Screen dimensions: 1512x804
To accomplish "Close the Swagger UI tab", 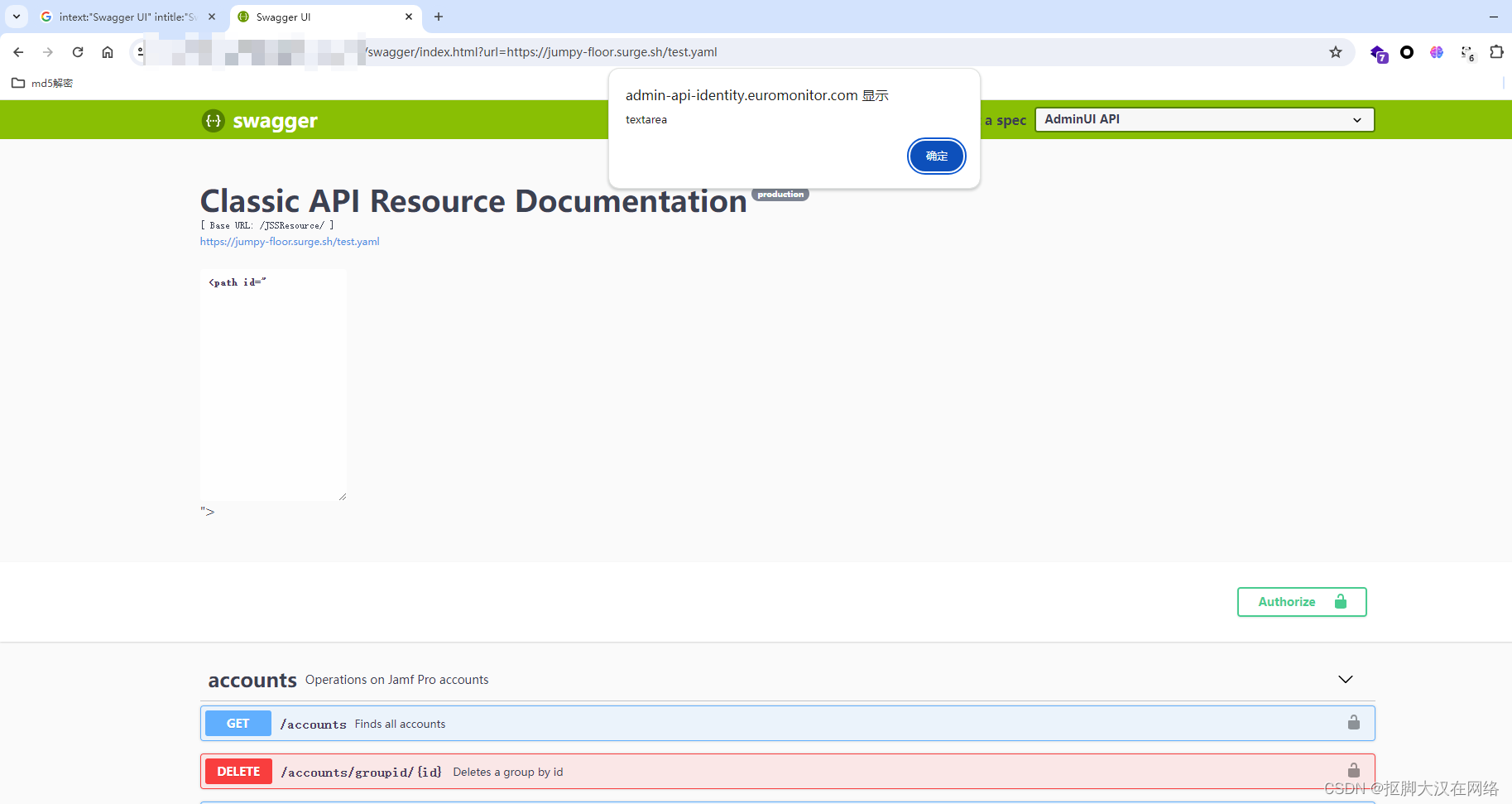I will point(409,17).
